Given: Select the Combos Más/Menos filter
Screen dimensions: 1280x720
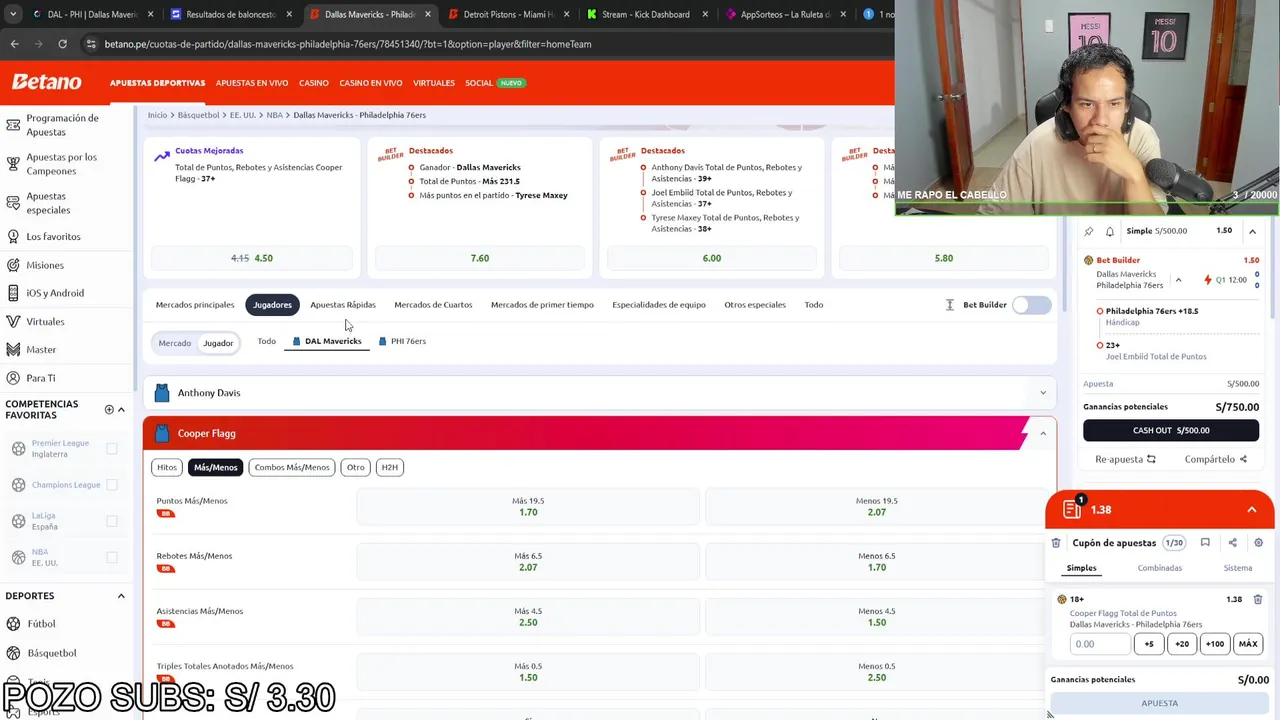Looking at the screenshot, I should (291, 467).
